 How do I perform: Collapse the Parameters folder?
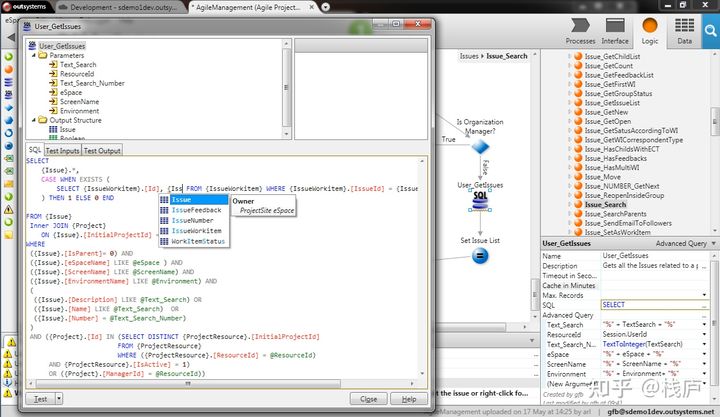point(33,55)
